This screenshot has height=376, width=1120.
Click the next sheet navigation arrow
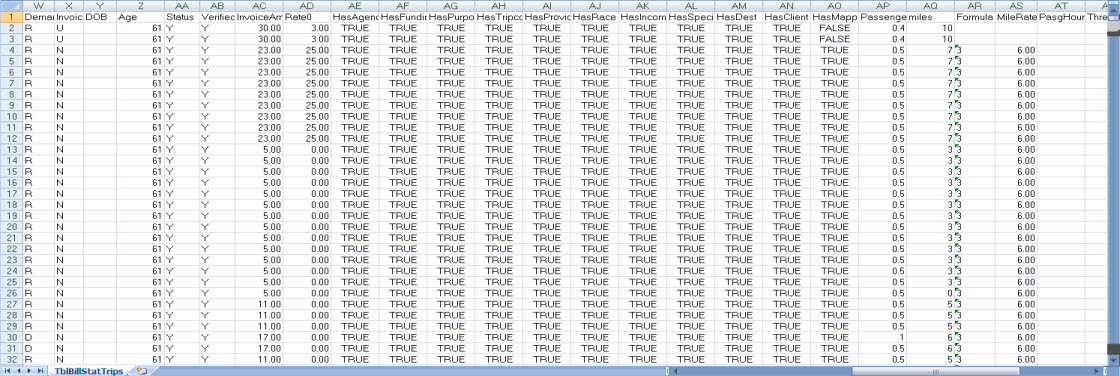(29, 371)
